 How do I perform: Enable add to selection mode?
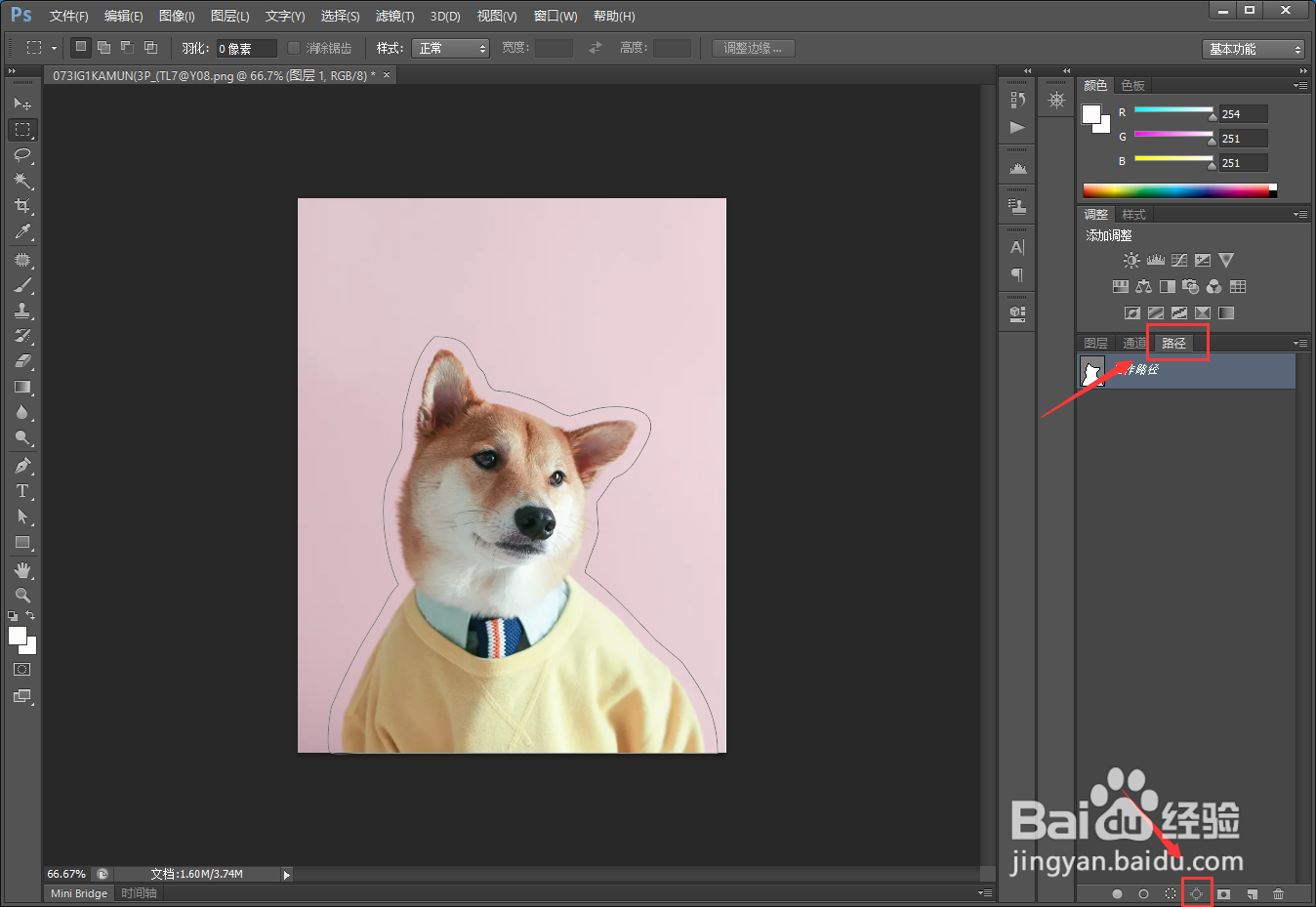(103, 47)
